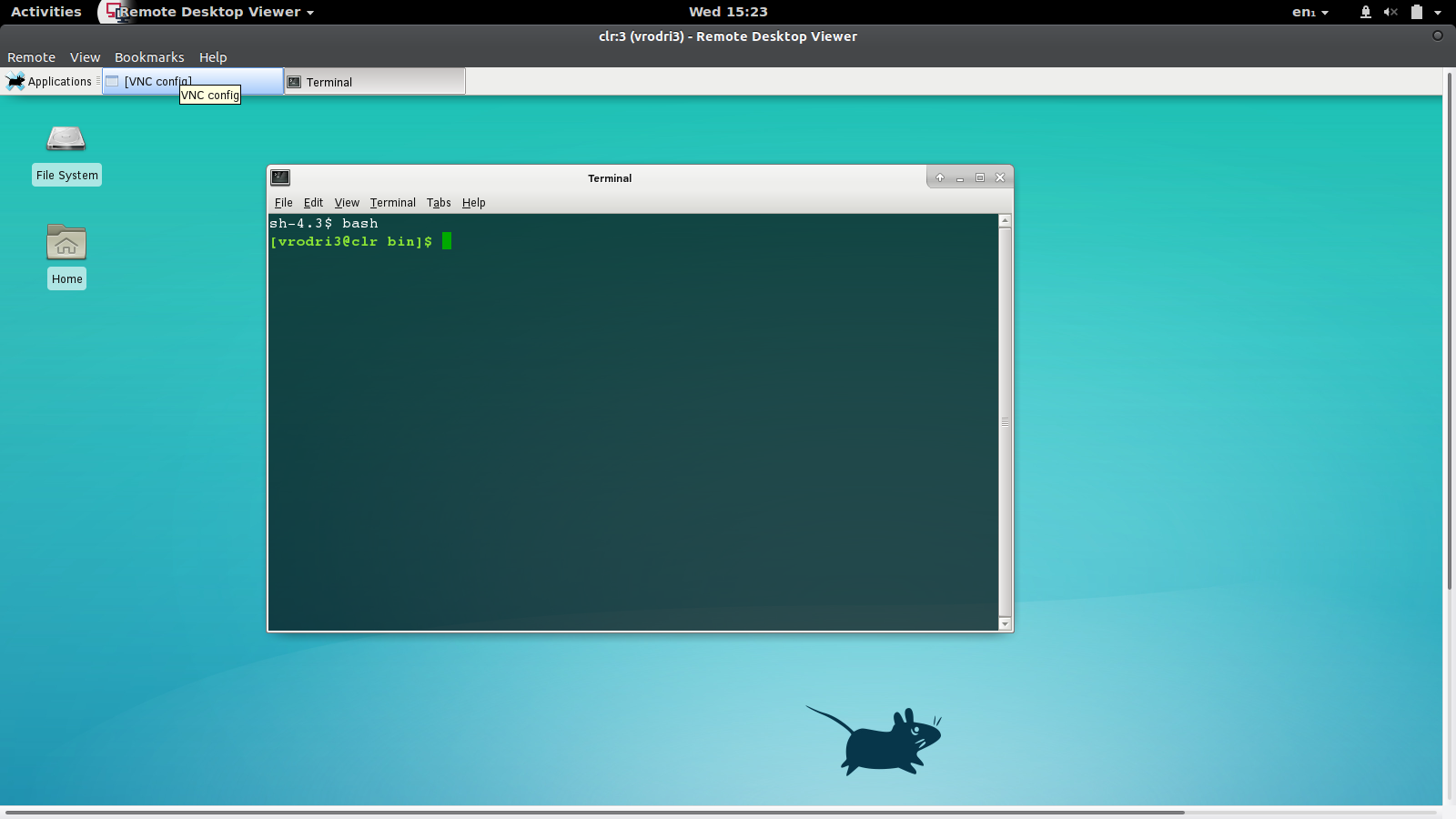The image size is (1456, 819).
Task: Maximize the Terminal window
Action: pyautogui.click(x=980, y=177)
